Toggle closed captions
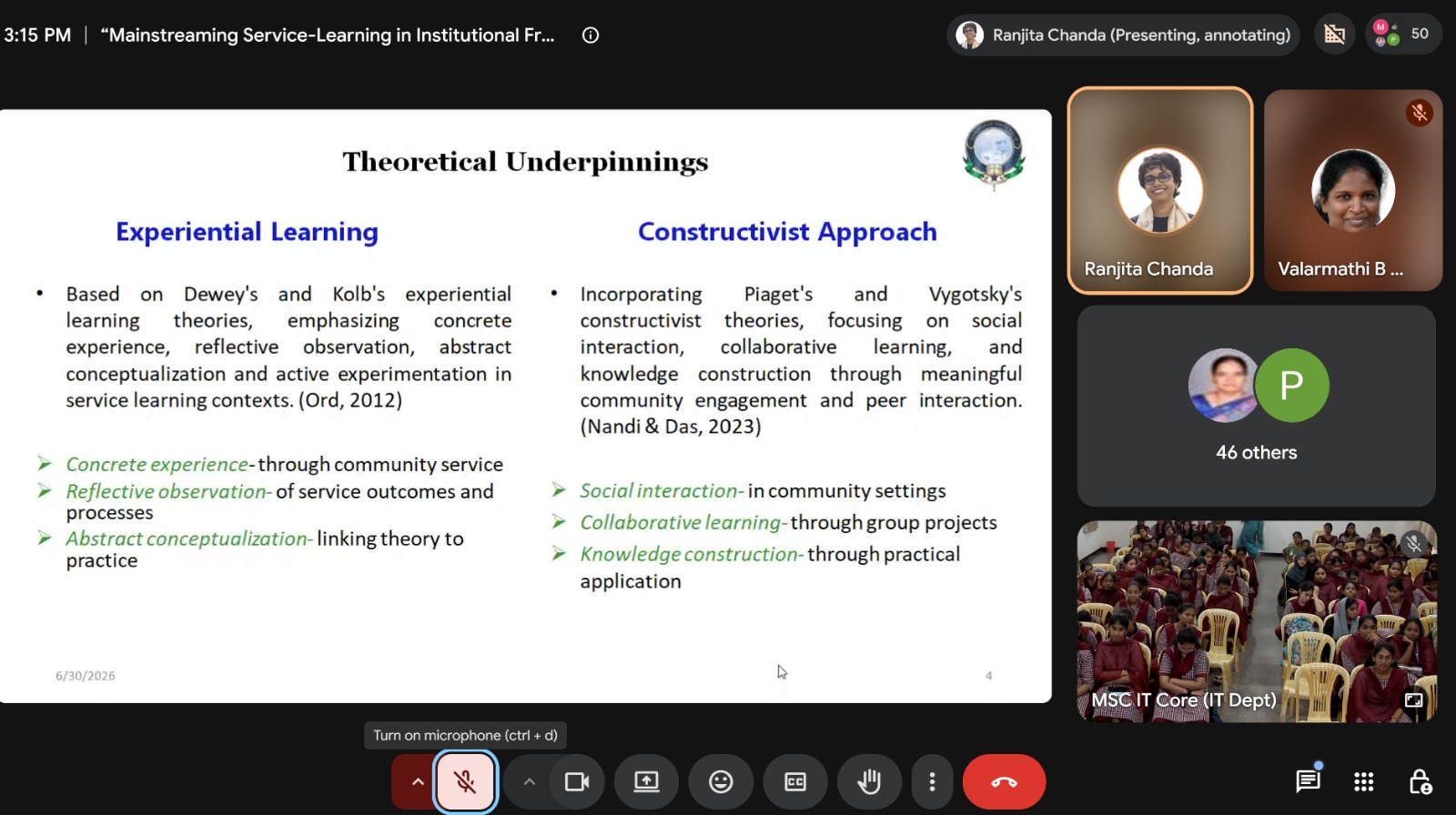Viewport: 1456px width, 815px height. (x=795, y=781)
